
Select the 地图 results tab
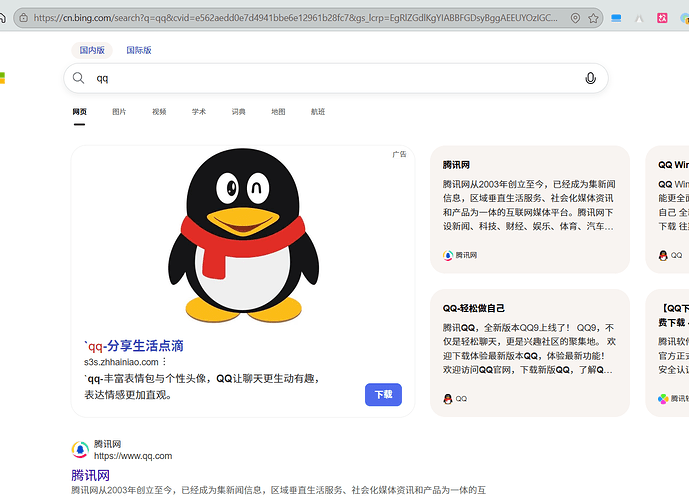point(278,112)
